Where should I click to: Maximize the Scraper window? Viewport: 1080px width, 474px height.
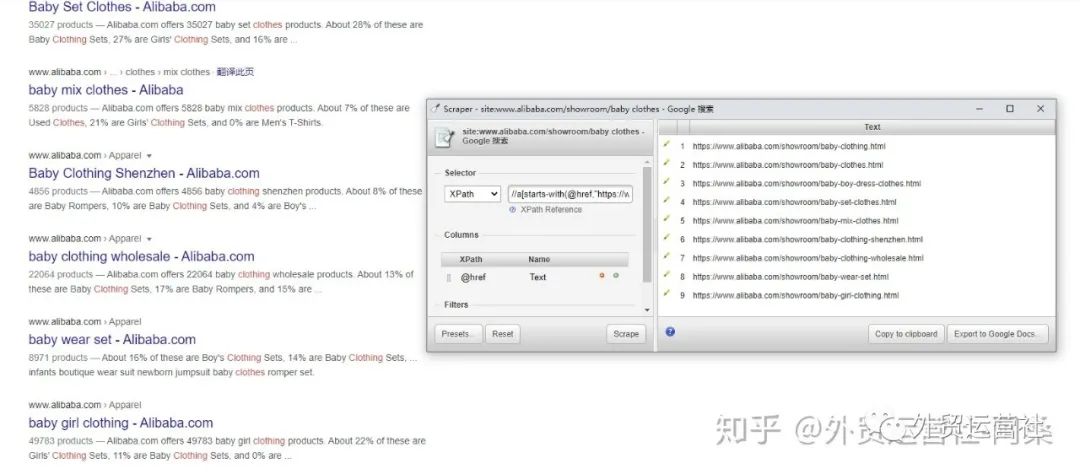click(x=1010, y=109)
